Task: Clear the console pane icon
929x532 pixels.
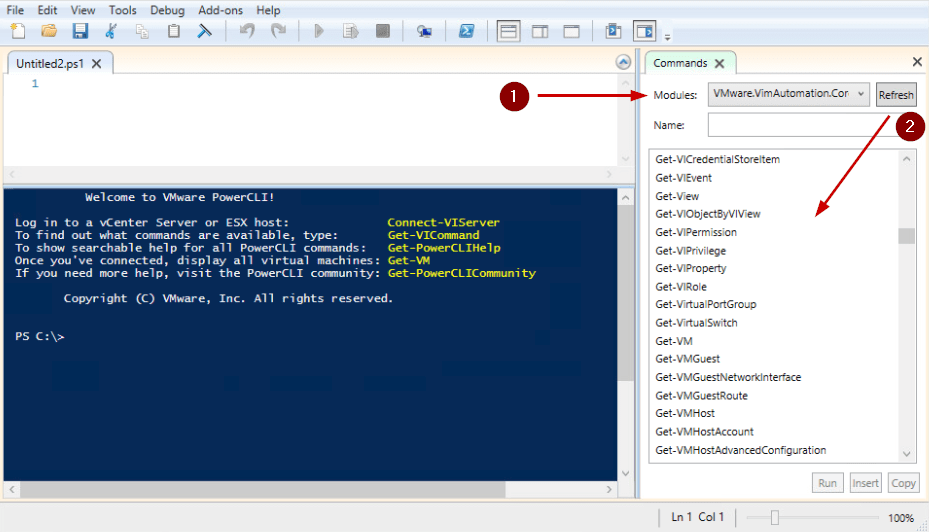Action: coord(204,31)
